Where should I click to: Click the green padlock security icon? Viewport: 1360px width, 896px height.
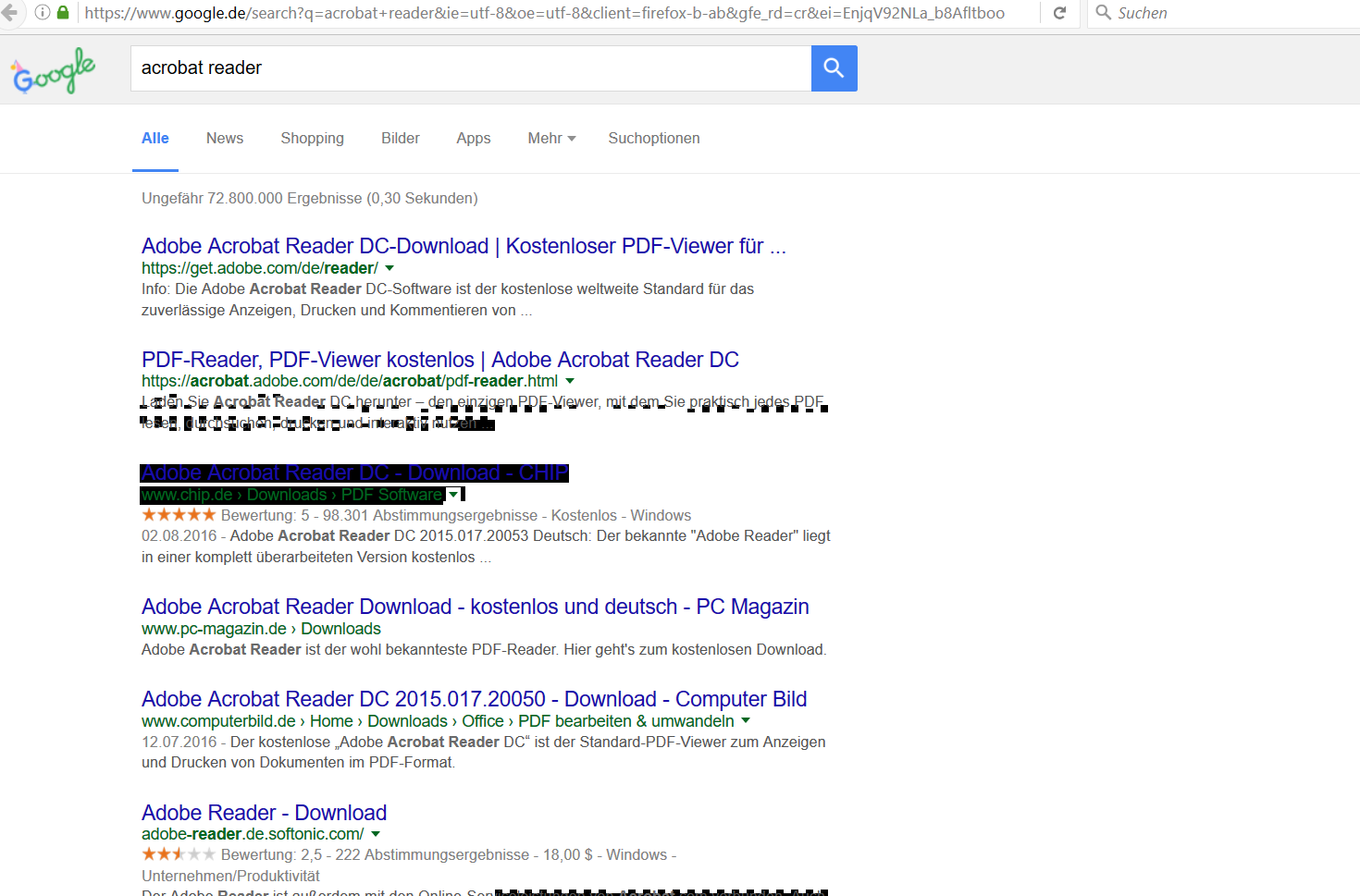pyautogui.click(x=63, y=13)
